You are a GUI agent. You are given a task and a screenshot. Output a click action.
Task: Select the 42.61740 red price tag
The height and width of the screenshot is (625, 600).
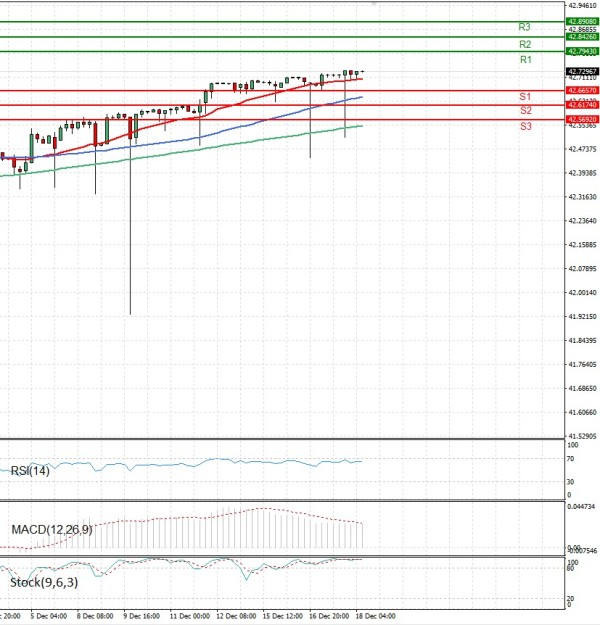[582, 105]
